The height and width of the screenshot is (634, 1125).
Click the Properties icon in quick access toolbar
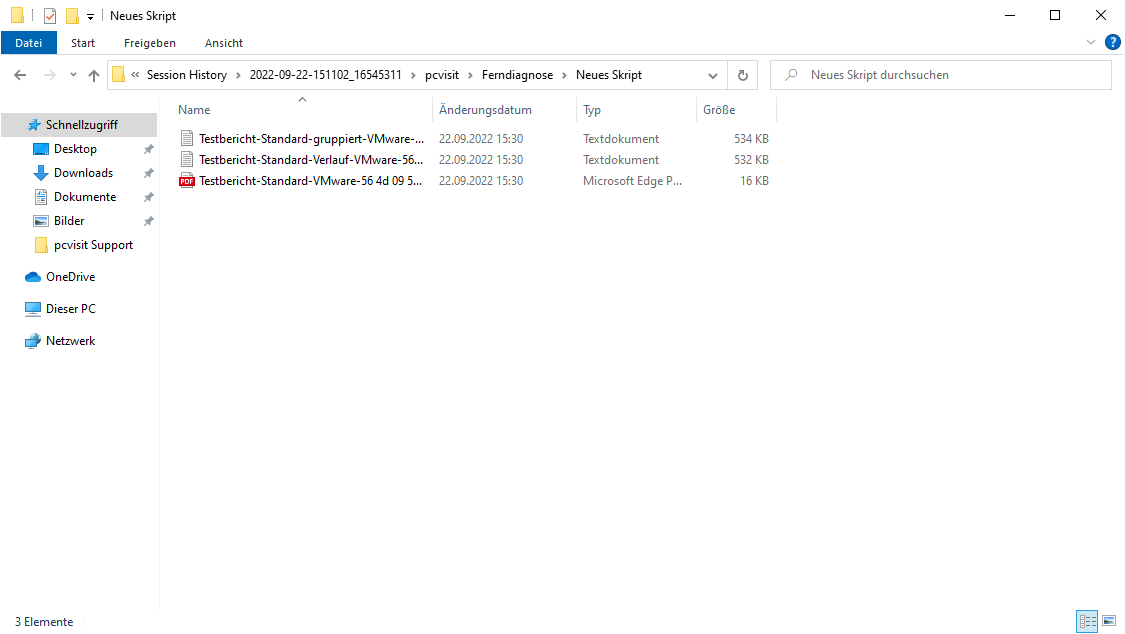tap(50, 16)
